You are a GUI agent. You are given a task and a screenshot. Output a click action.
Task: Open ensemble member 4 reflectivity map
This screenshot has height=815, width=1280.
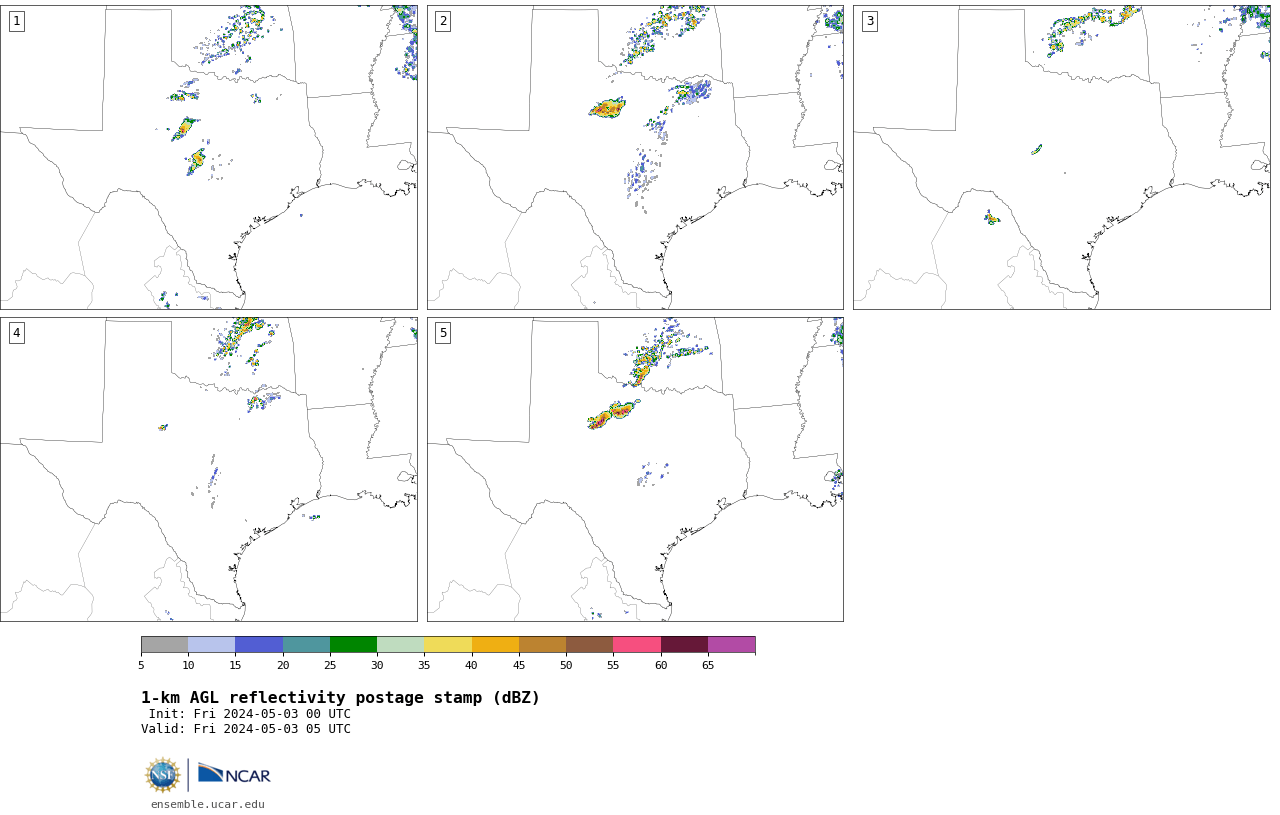click(x=208, y=469)
